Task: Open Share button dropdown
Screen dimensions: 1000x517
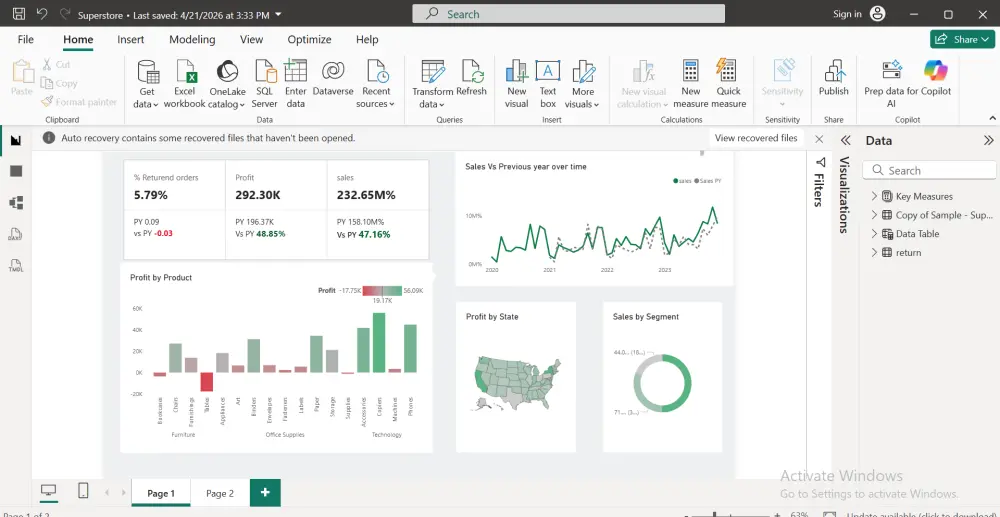Action: point(985,40)
